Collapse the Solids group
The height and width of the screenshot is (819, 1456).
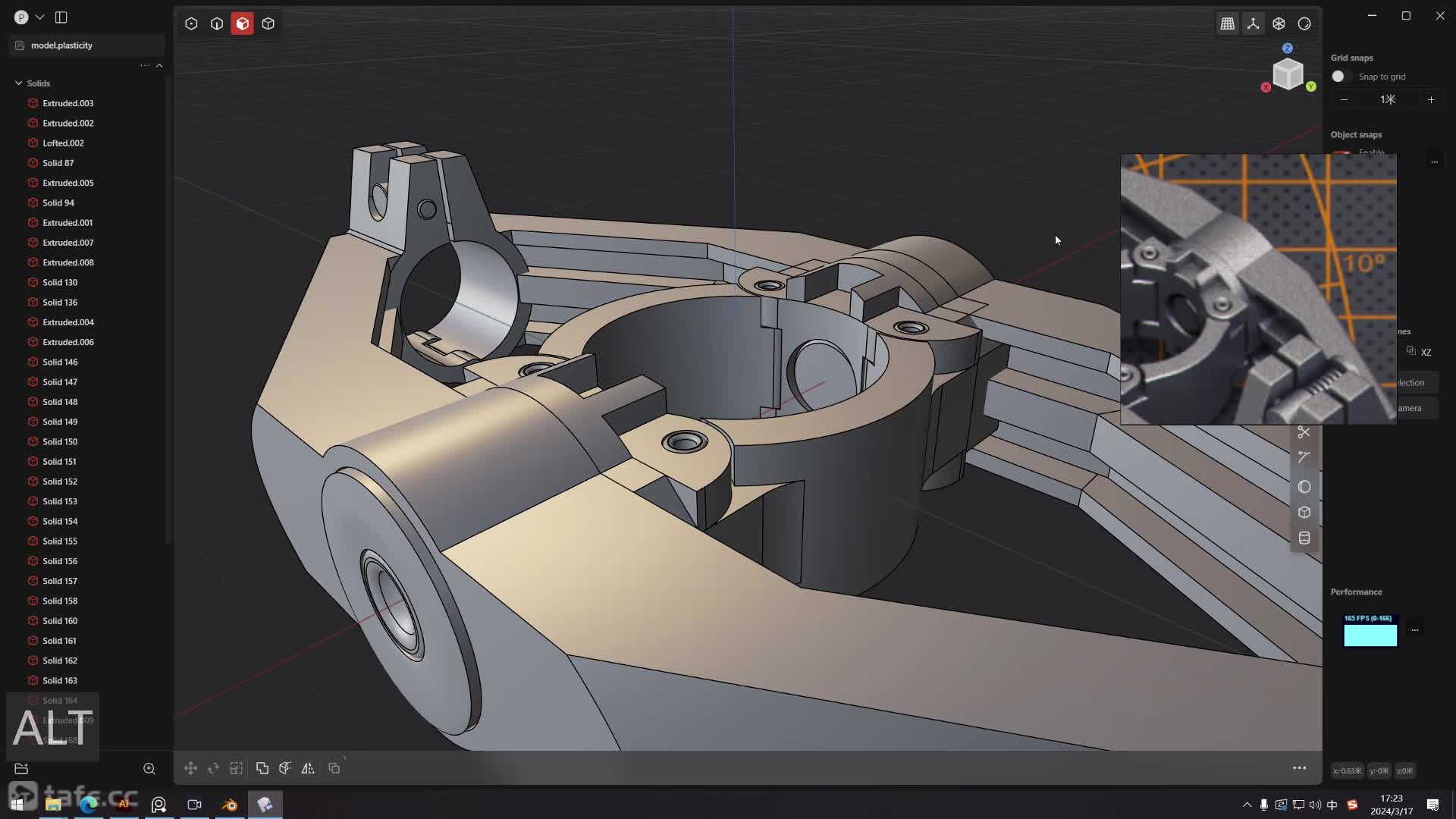pos(19,83)
